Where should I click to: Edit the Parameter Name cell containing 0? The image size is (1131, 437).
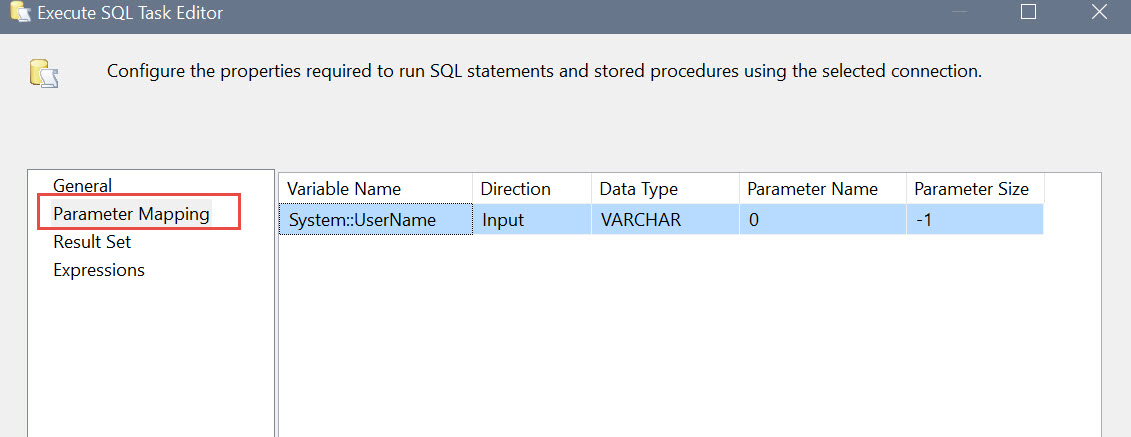click(822, 219)
